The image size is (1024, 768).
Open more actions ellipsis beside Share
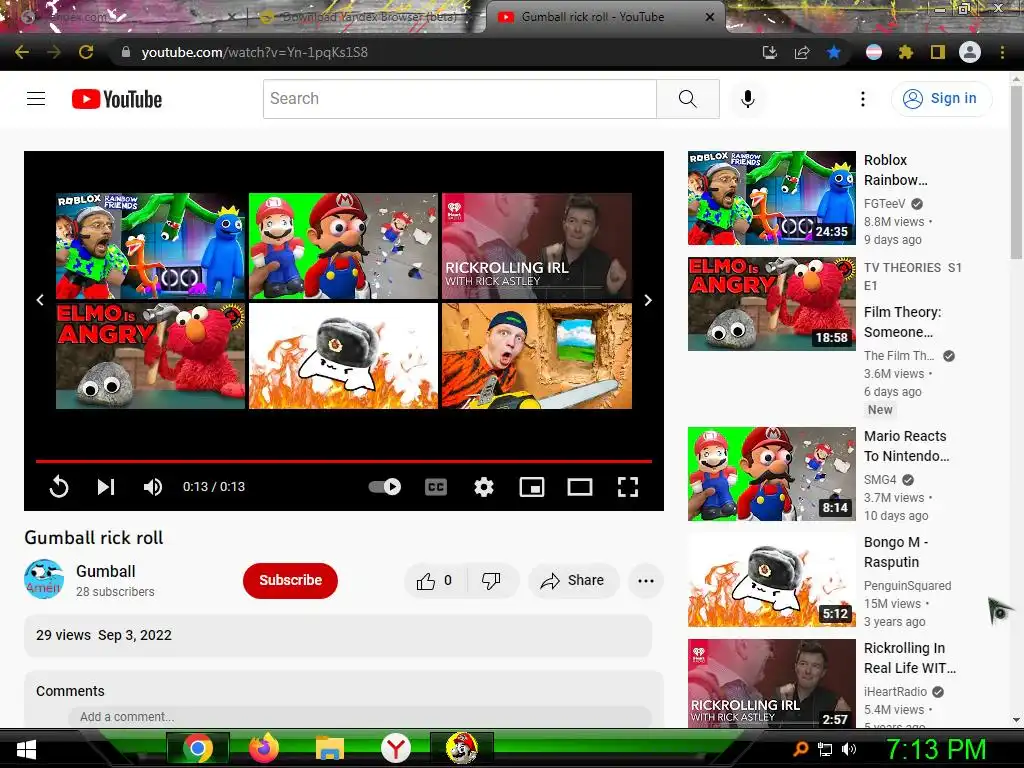click(x=646, y=581)
